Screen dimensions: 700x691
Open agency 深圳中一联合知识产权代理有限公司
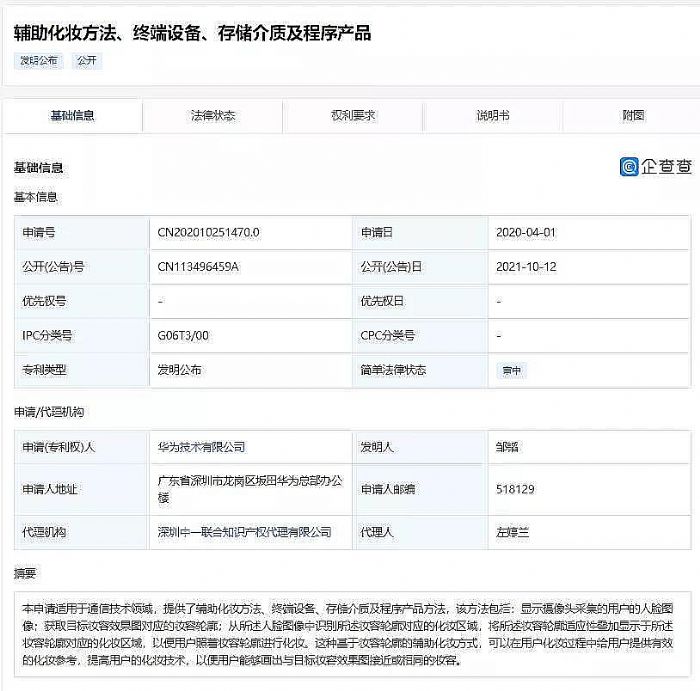point(244,532)
